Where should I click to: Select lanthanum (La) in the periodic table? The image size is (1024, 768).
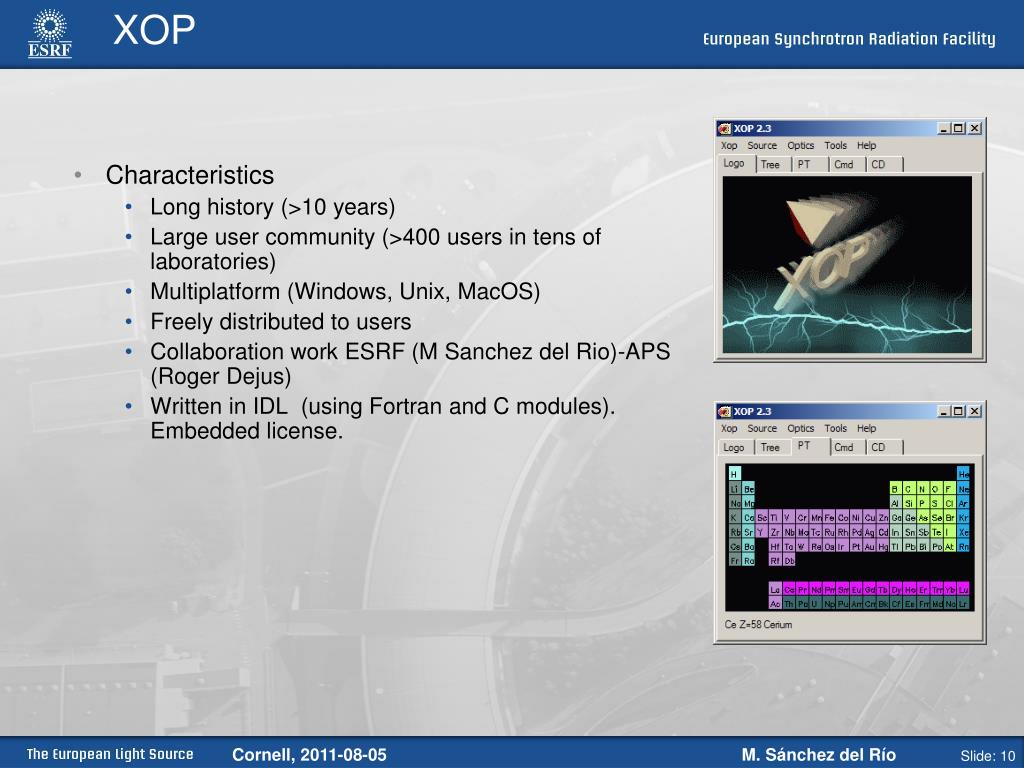[x=775, y=588]
